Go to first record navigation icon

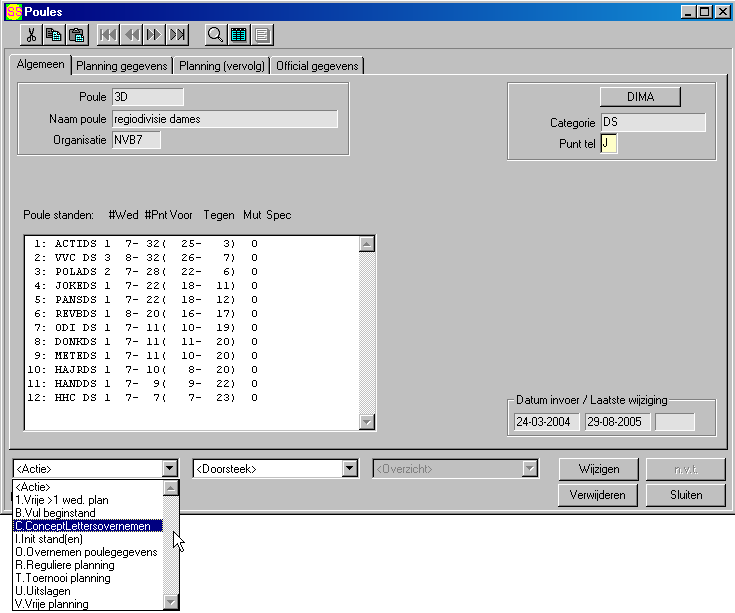click(108, 35)
